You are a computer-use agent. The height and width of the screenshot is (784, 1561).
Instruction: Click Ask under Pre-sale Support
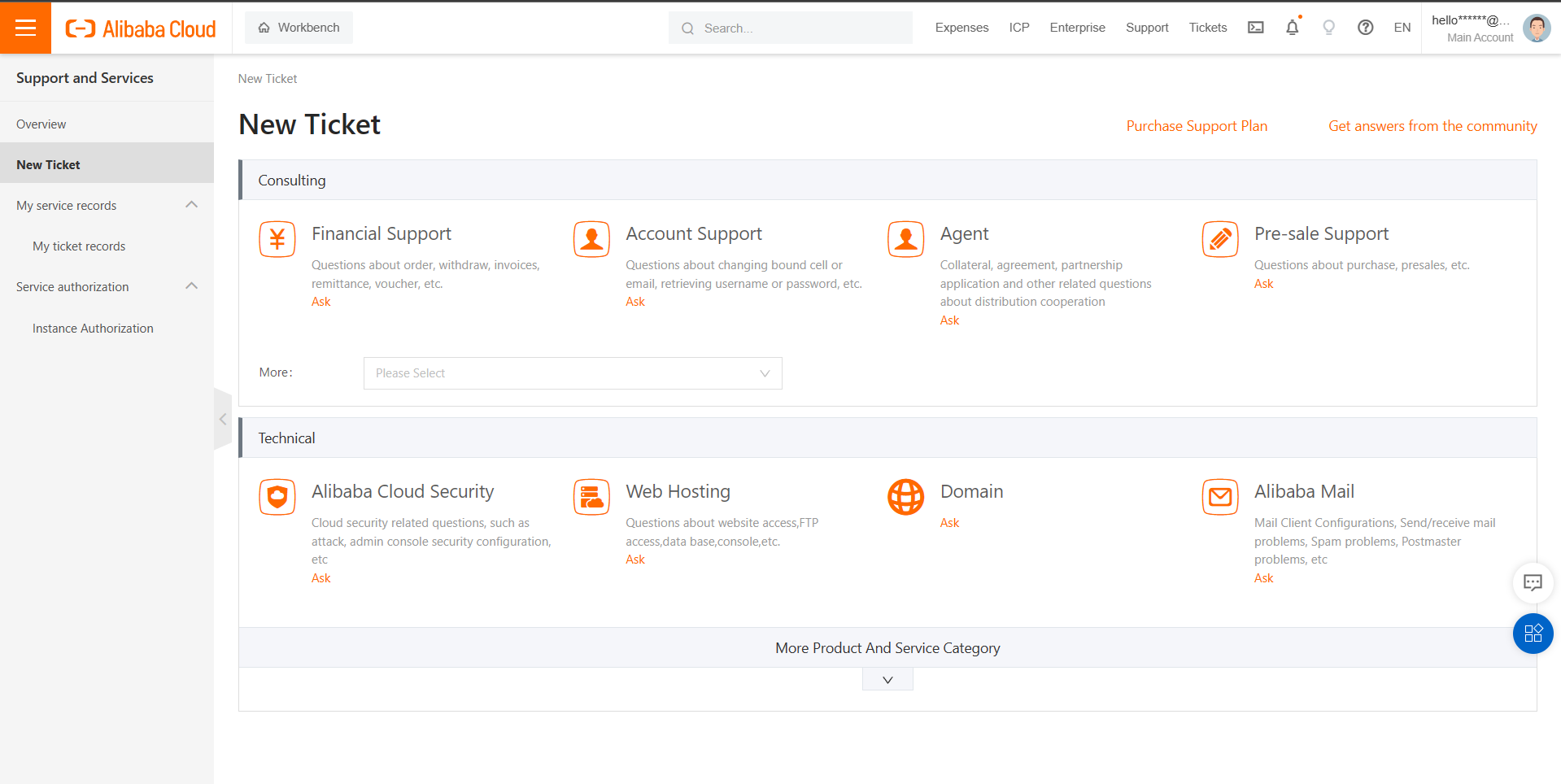point(1263,284)
